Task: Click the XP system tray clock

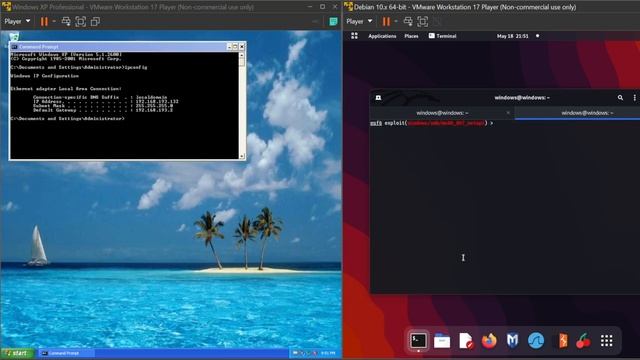Action: point(328,353)
